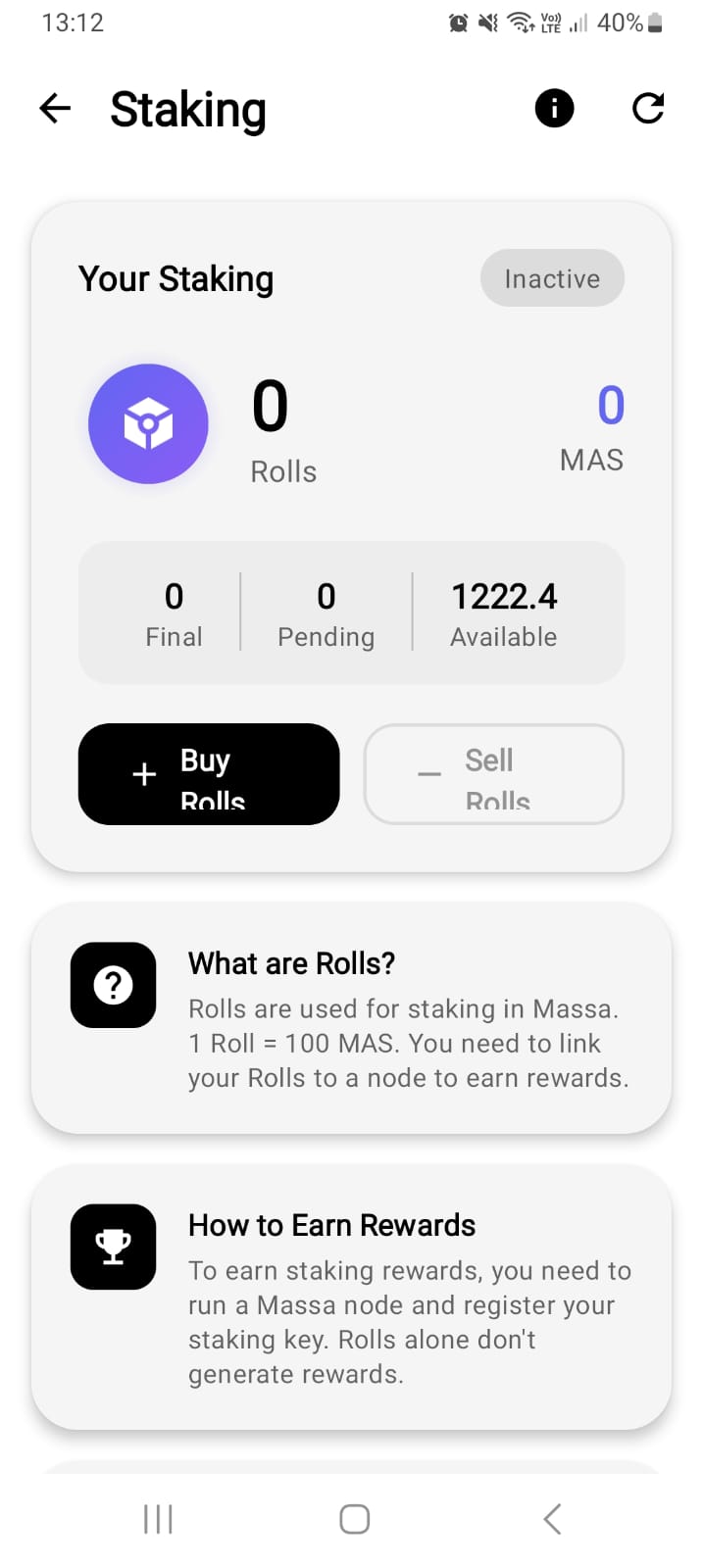Screen dimensions: 703x1568
Task: Tap the back arrow next to Staking title
Action: point(55,109)
